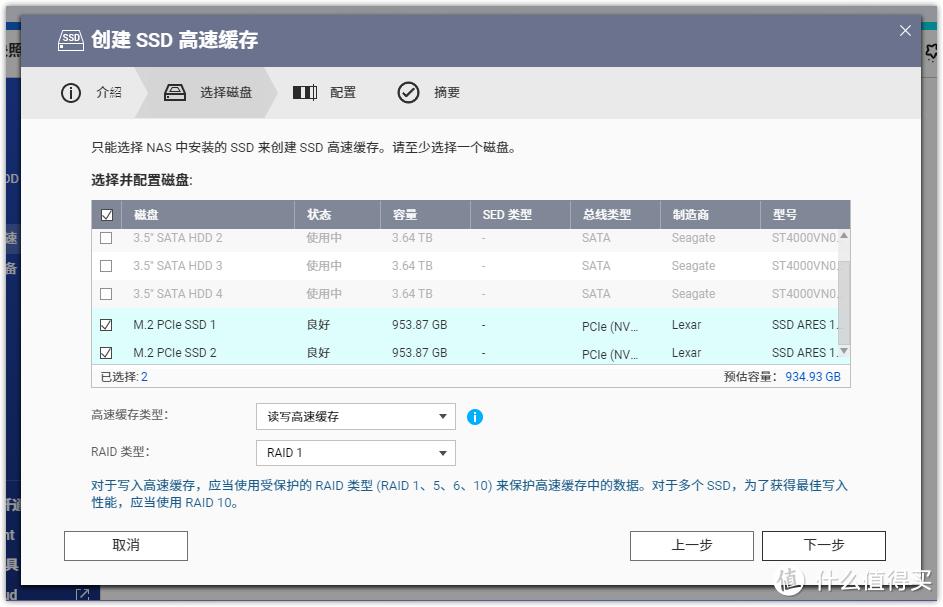Click the 介绍 step circled info icon
This screenshot has width=943, height=607.
click(71, 92)
